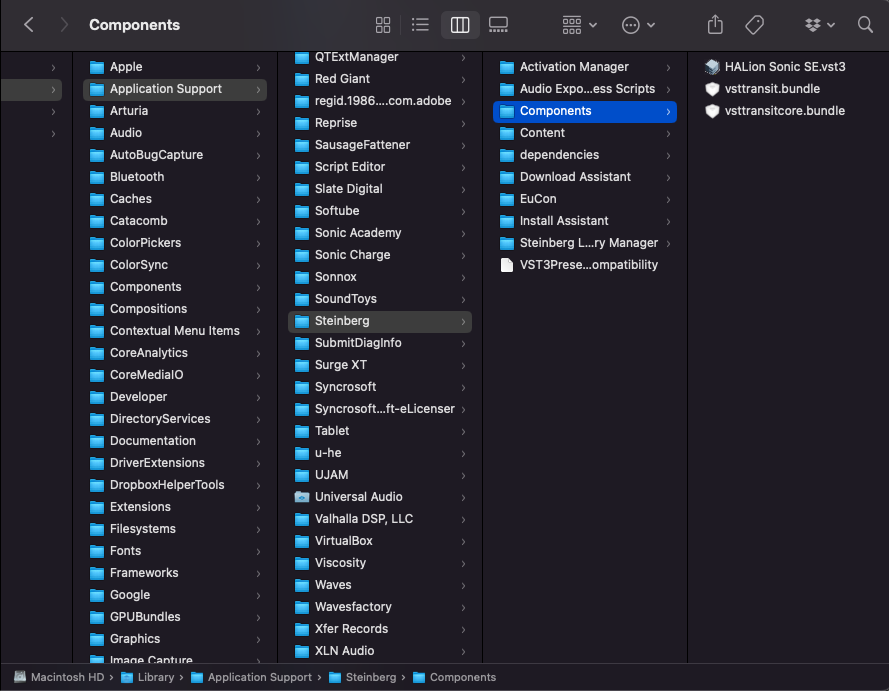Switch to icon view in toolbar

click(383, 25)
